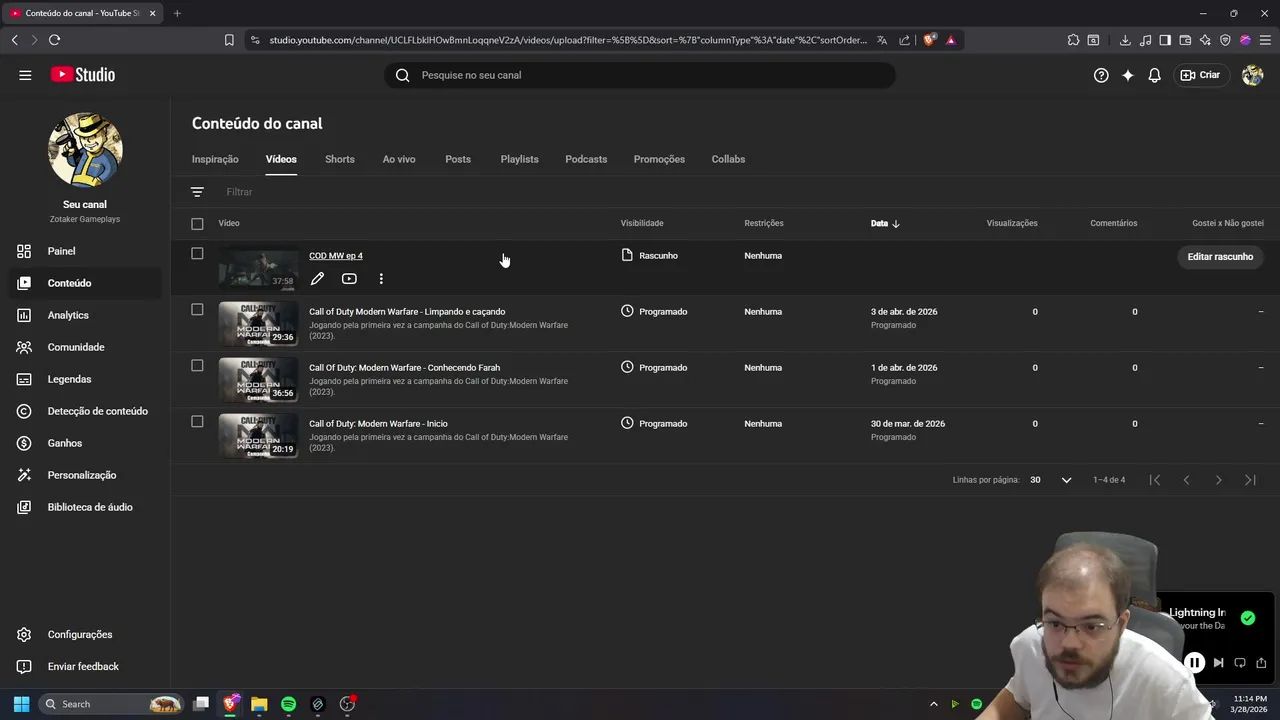Screen dimensions: 1280x720
Task: Select all videos header checkbox
Action: coord(197,224)
